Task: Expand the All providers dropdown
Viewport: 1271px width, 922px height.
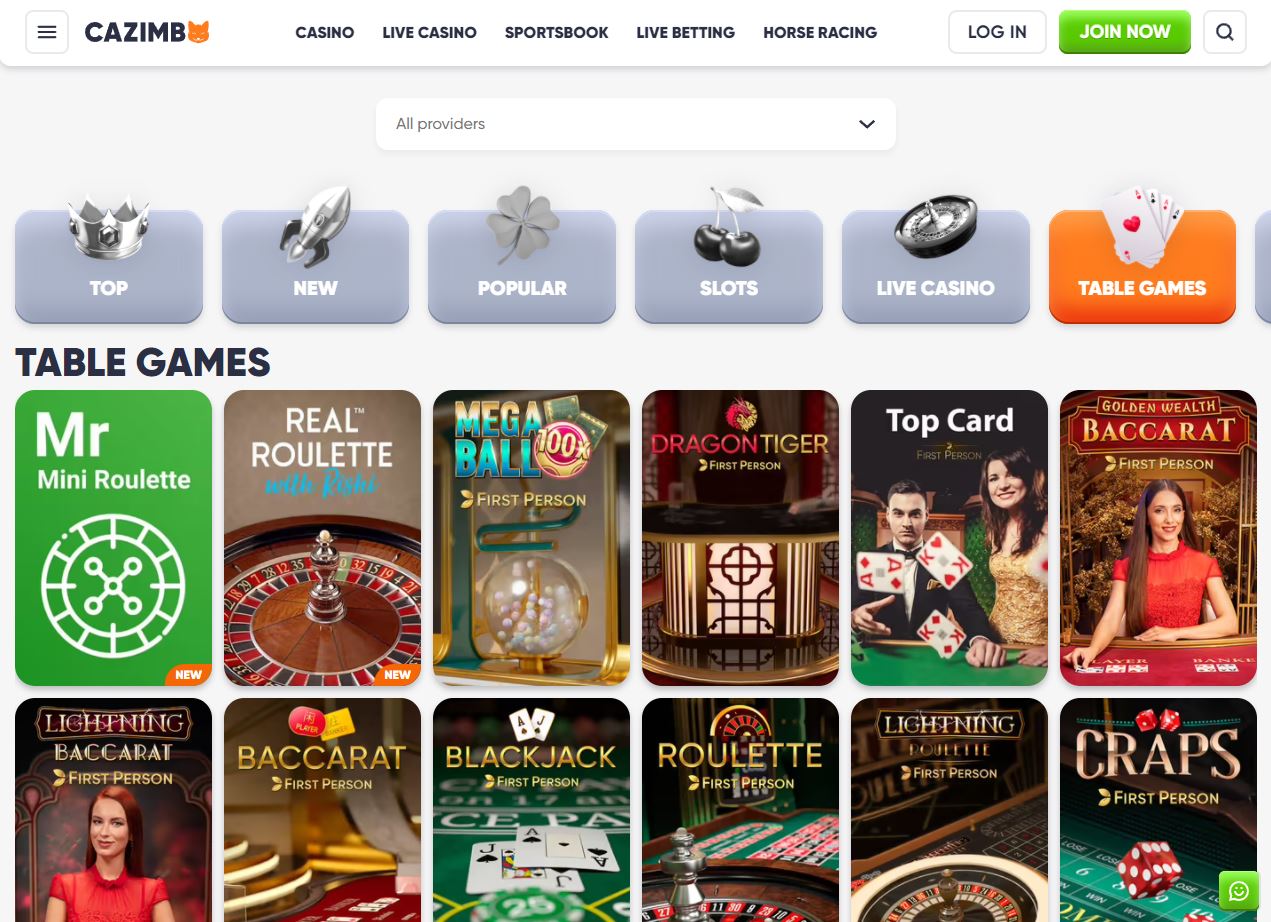Action: click(636, 124)
